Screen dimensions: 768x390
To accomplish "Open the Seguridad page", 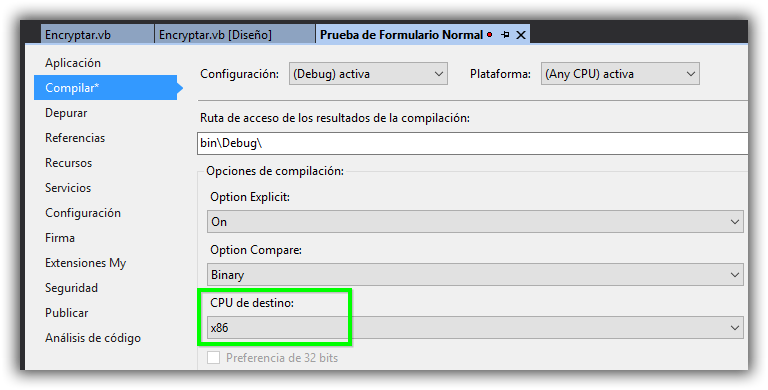I will tap(72, 288).
